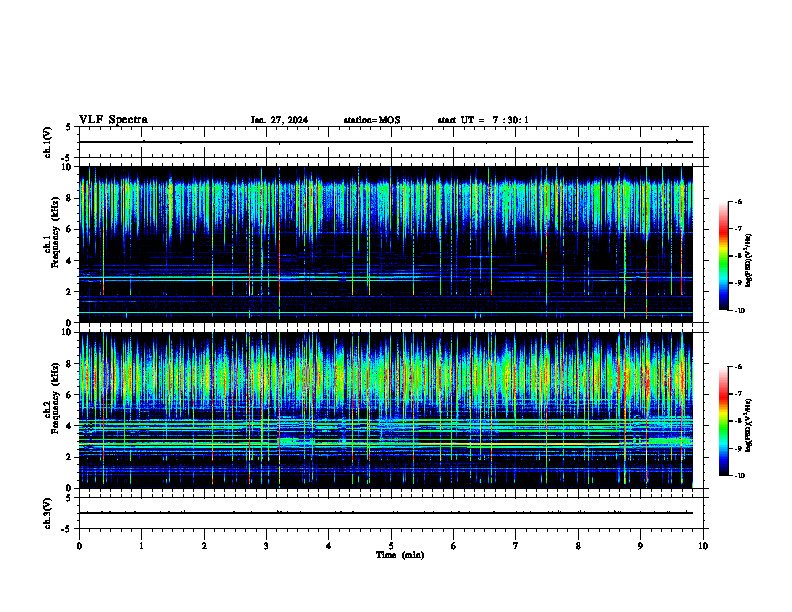Click the "start UT = 7:30:1" text
Image resolution: width=792 pixels, height=612 pixels.
[483, 120]
